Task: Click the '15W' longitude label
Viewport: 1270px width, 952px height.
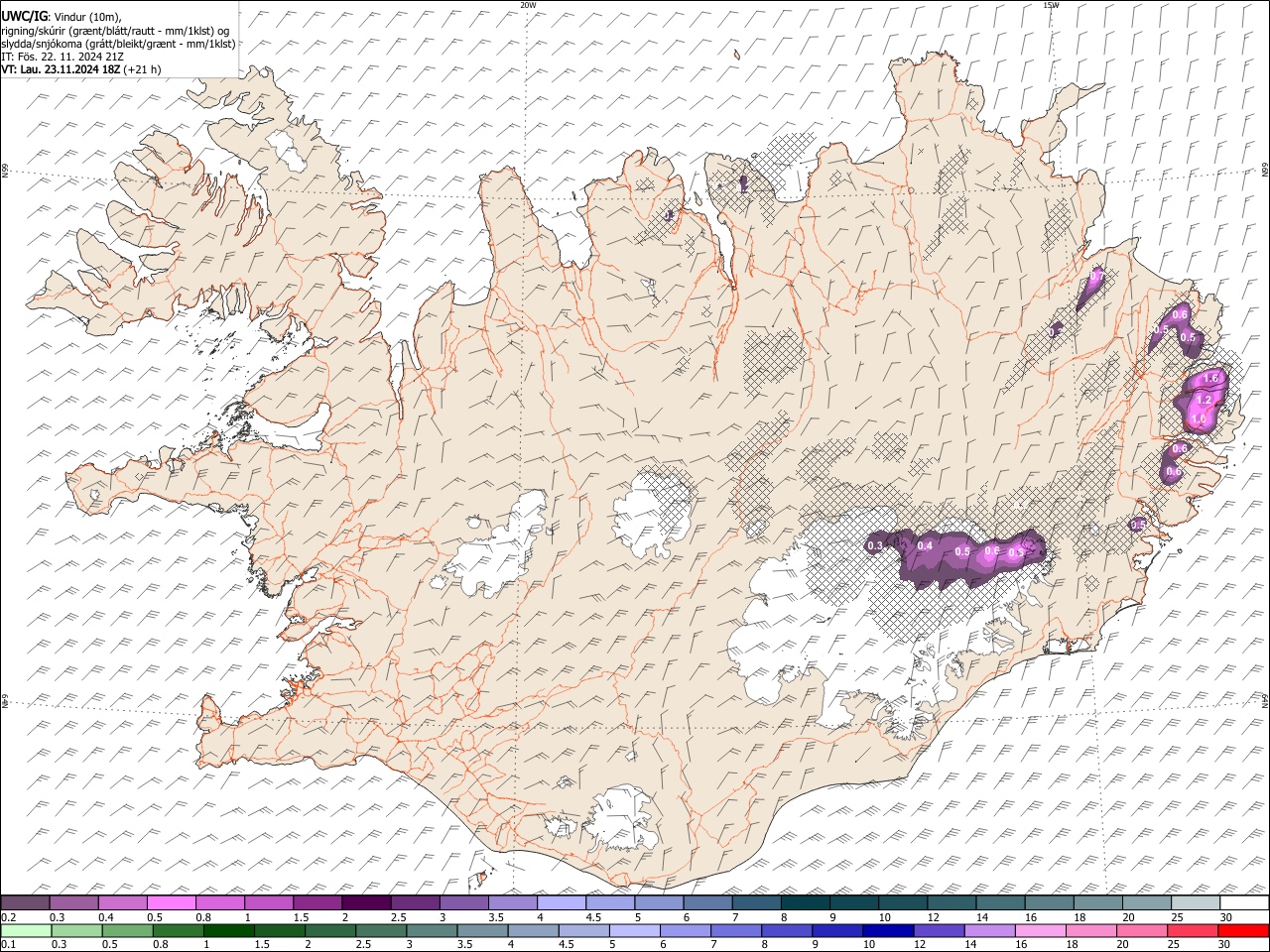Action: [1051, 5]
